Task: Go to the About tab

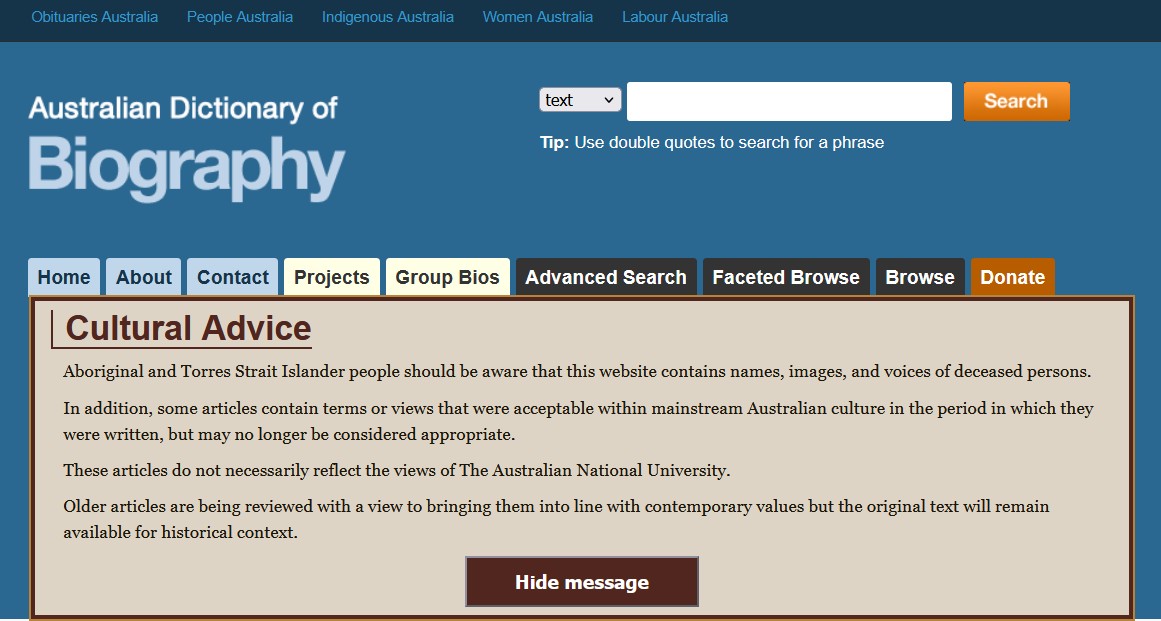Action: 144,277
